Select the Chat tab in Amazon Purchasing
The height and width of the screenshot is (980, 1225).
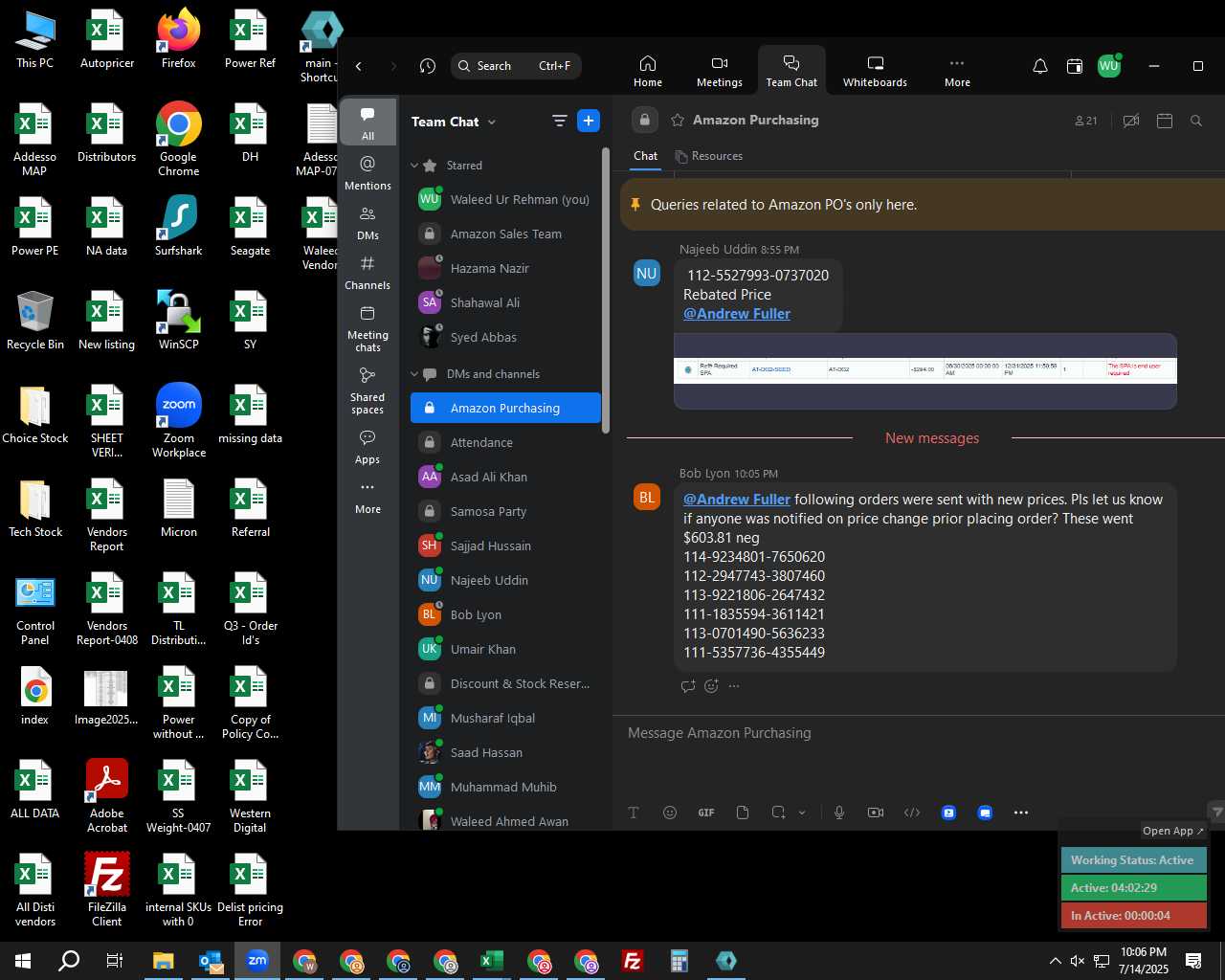click(x=646, y=156)
